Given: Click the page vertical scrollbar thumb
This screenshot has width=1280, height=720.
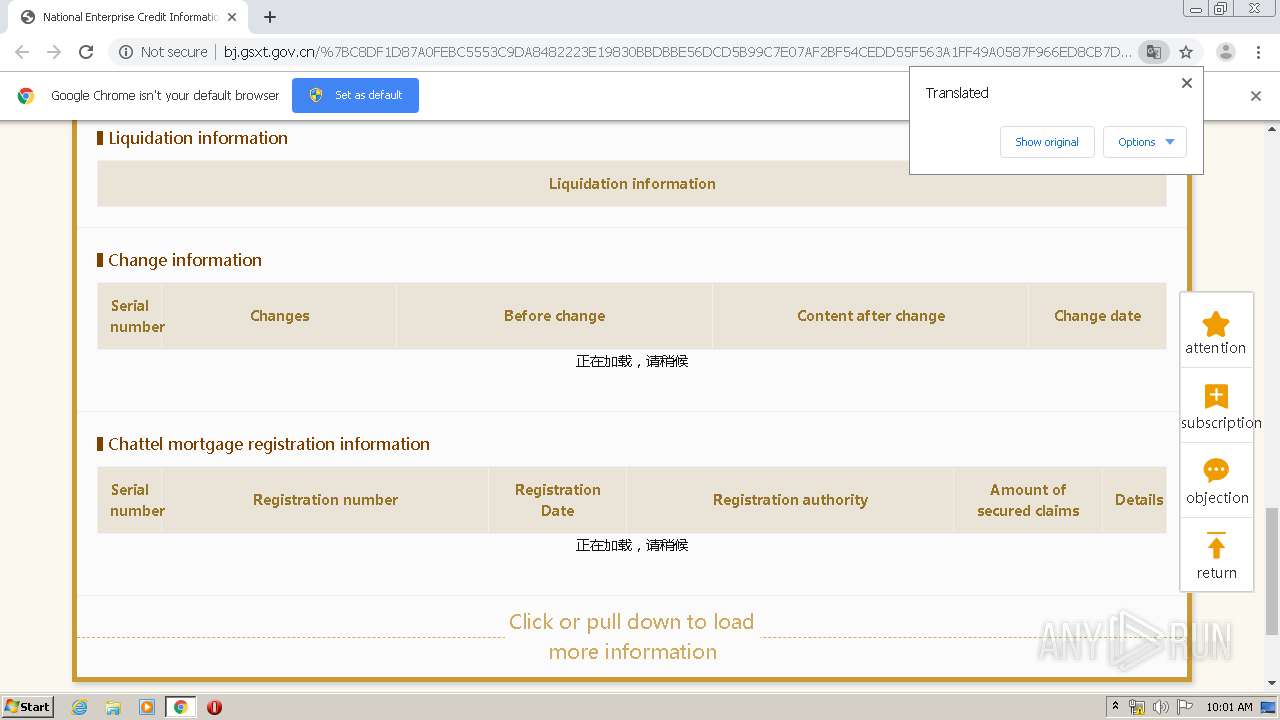Looking at the screenshot, I should click(x=1272, y=570).
